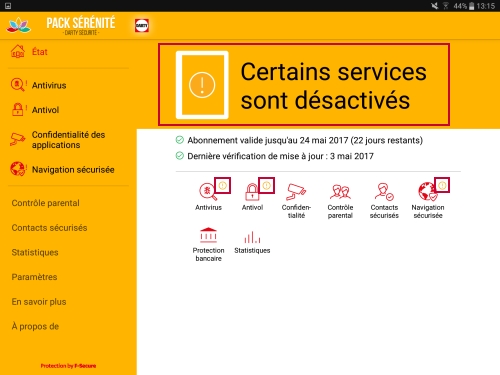The image size is (500, 375).
Task: Tap the 'Certains services sont désactivés' banner
Action: pos(304,85)
